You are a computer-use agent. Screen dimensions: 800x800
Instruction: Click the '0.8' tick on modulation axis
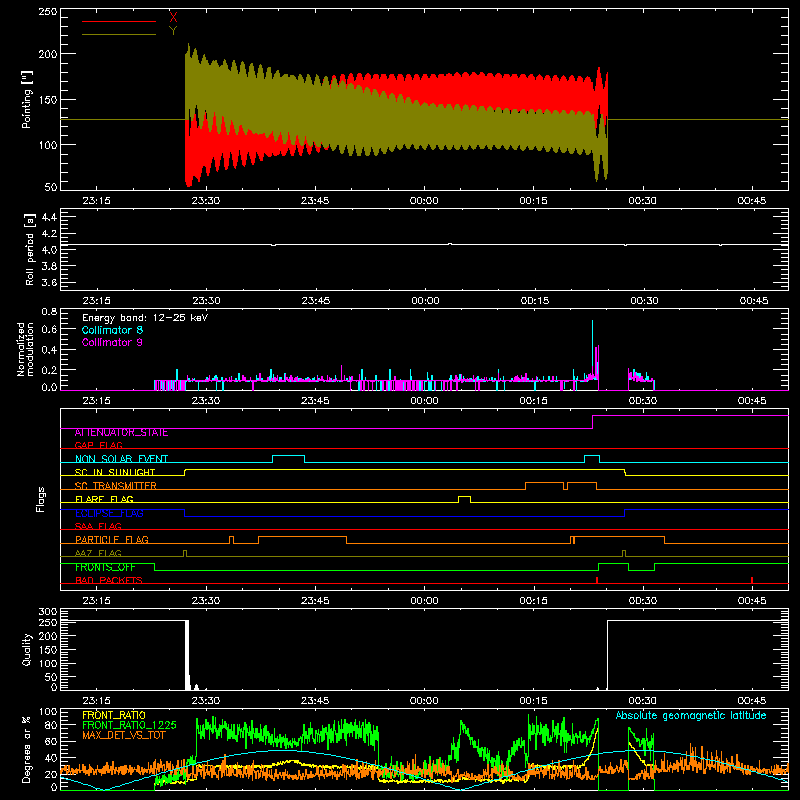(x=49, y=311)
